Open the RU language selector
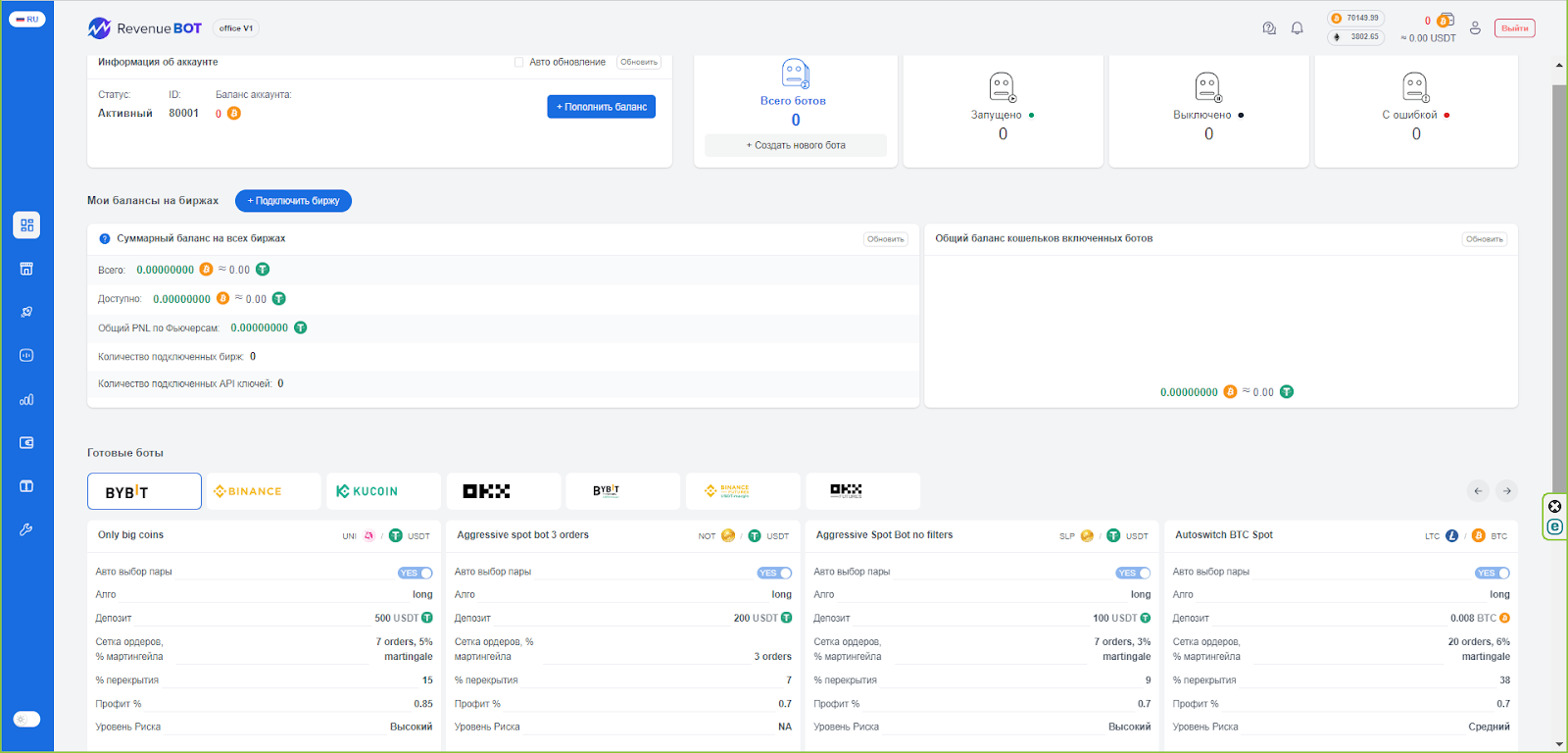The image size is (1568, 753). [26, 20]
